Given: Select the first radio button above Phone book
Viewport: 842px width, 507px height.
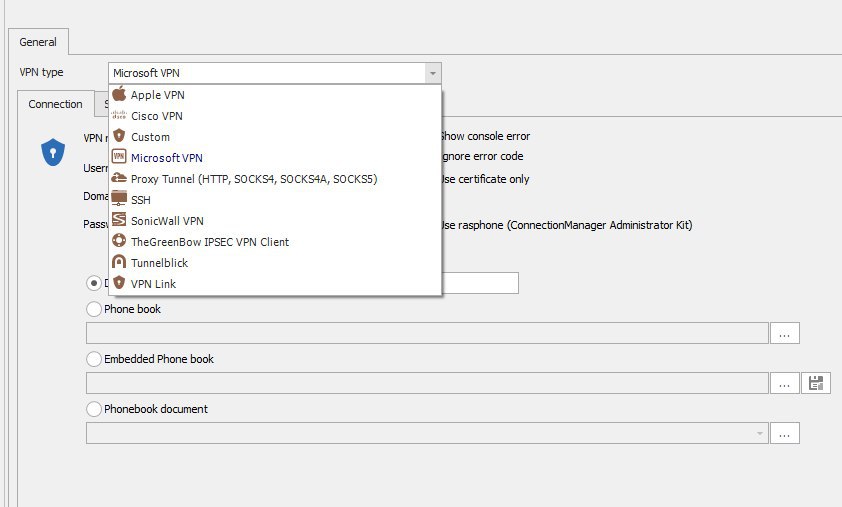Looking at the screenshot, I should (x=94, y=283).
